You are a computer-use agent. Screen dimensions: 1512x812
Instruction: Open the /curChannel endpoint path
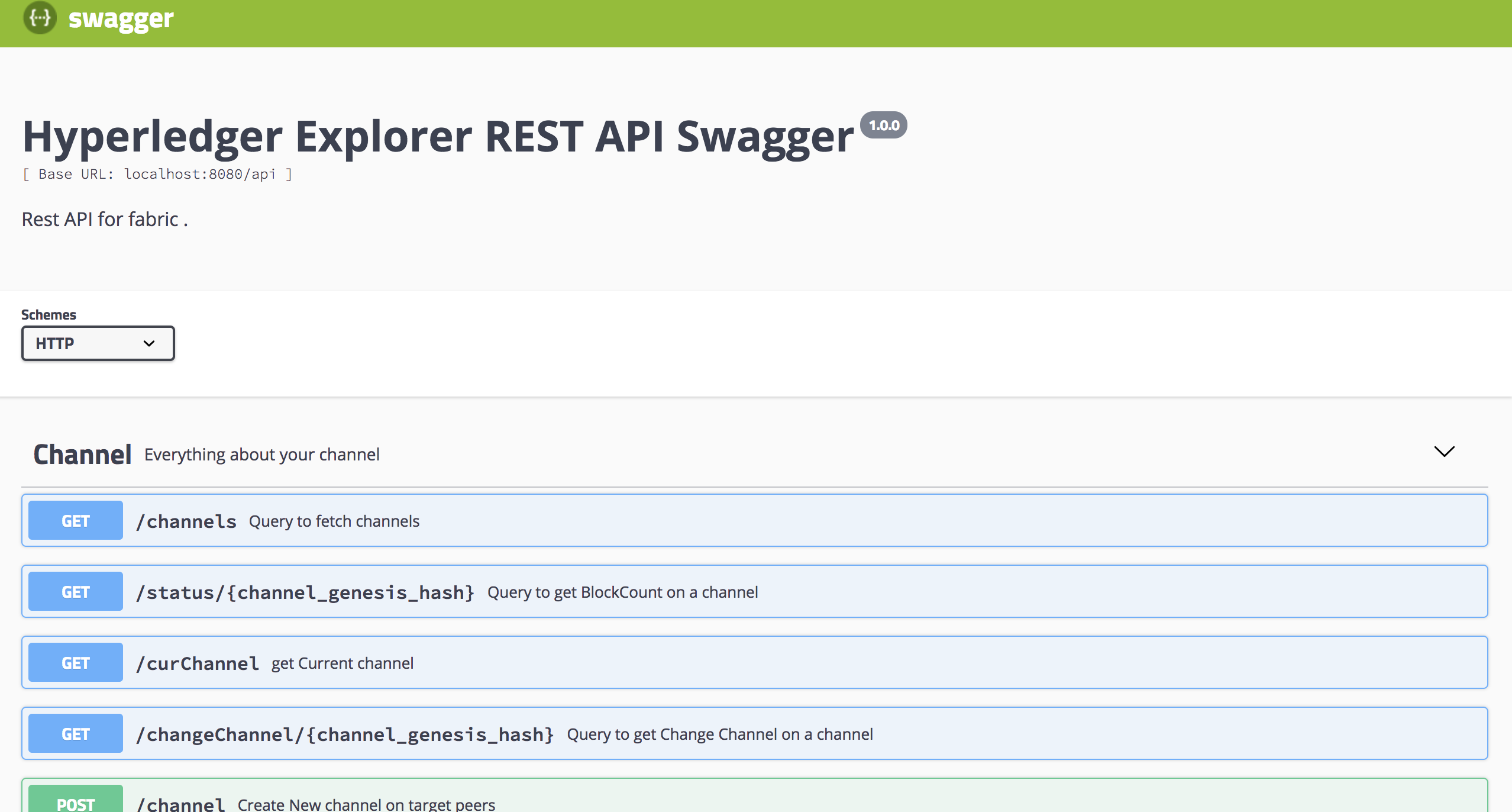click(197, 663)
